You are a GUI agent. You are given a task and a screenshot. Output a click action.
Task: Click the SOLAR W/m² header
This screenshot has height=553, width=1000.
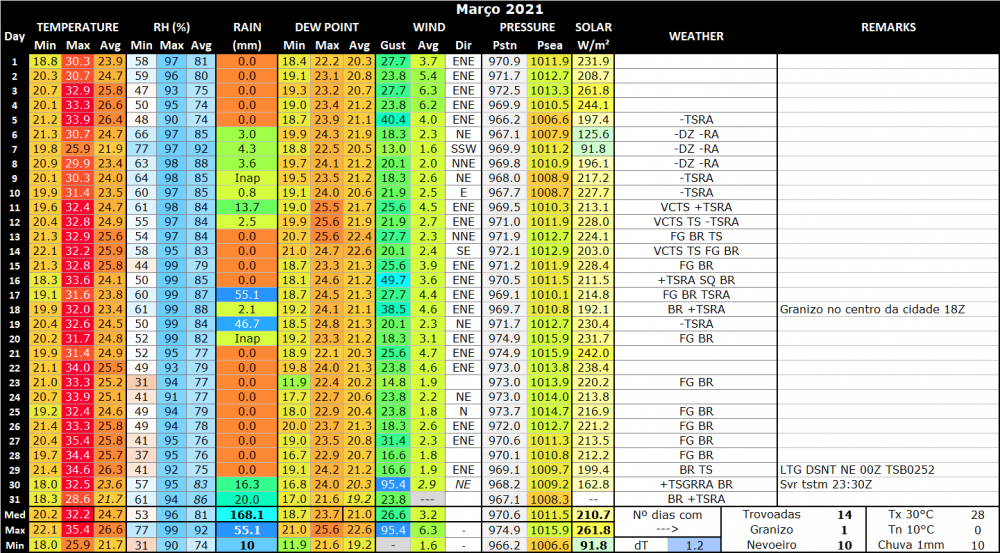pyautogui.click(x=593, y=36)
